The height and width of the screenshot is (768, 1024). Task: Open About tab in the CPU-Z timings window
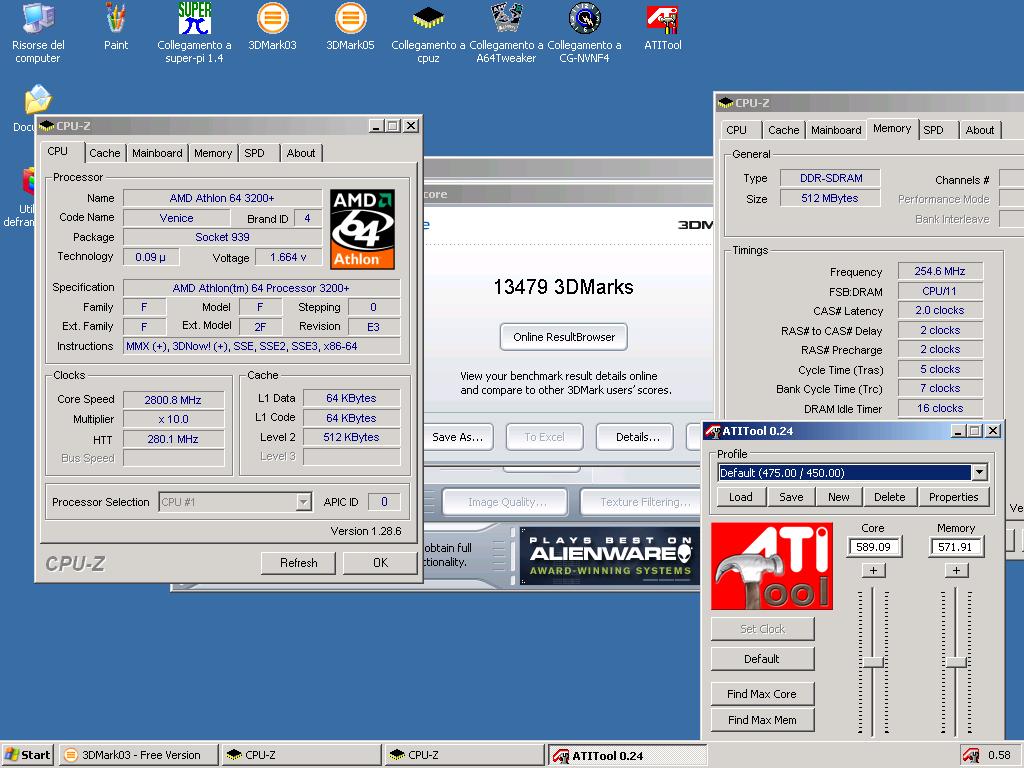[980, 130]
